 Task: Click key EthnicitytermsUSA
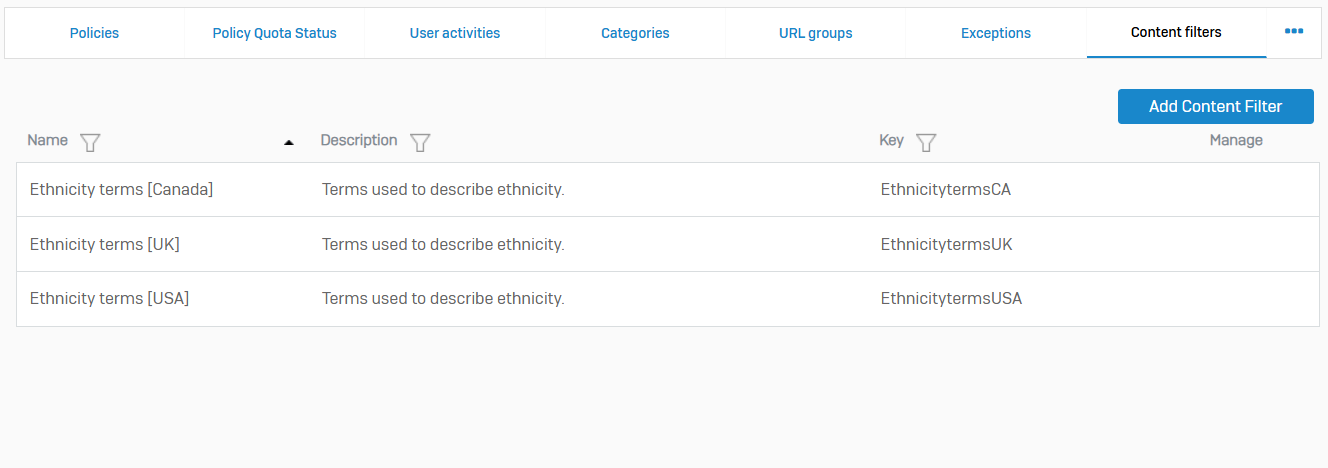tap(952, 298)
